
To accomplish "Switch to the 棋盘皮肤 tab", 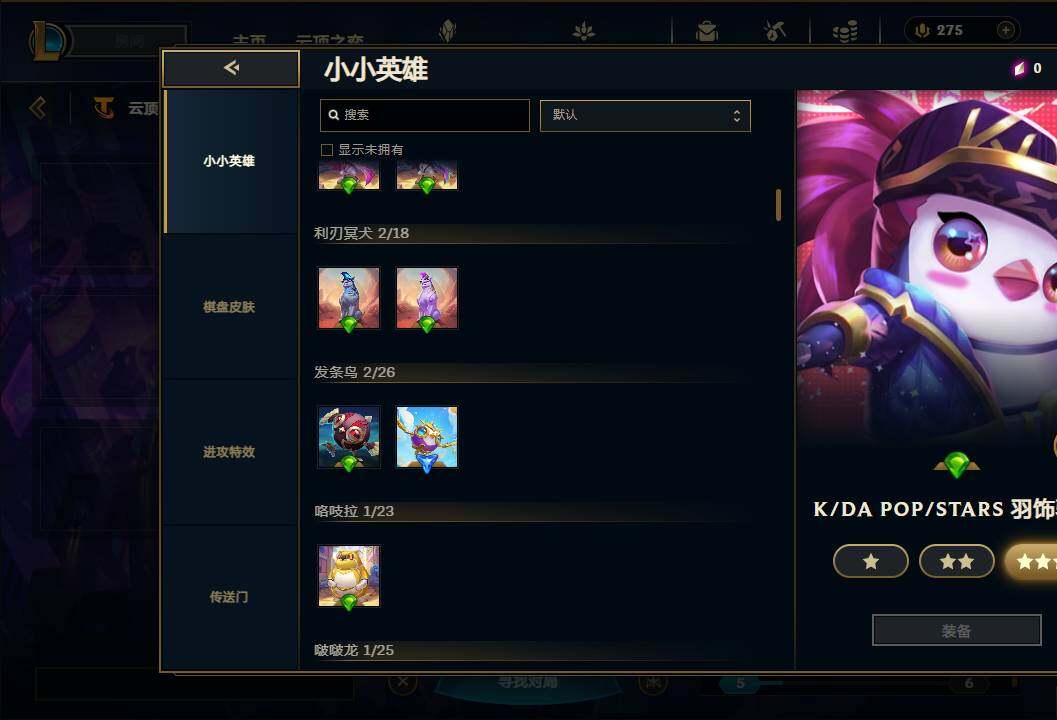I will tap(229, 307).
